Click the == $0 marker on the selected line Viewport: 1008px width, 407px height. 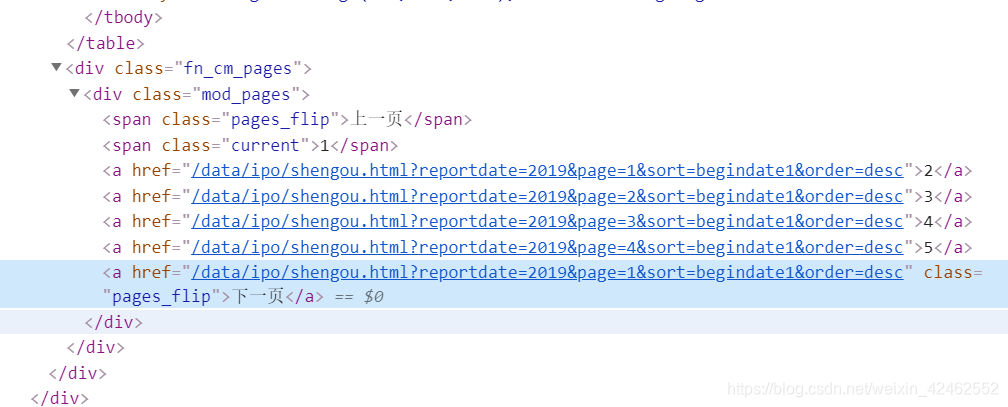point(359,297)
